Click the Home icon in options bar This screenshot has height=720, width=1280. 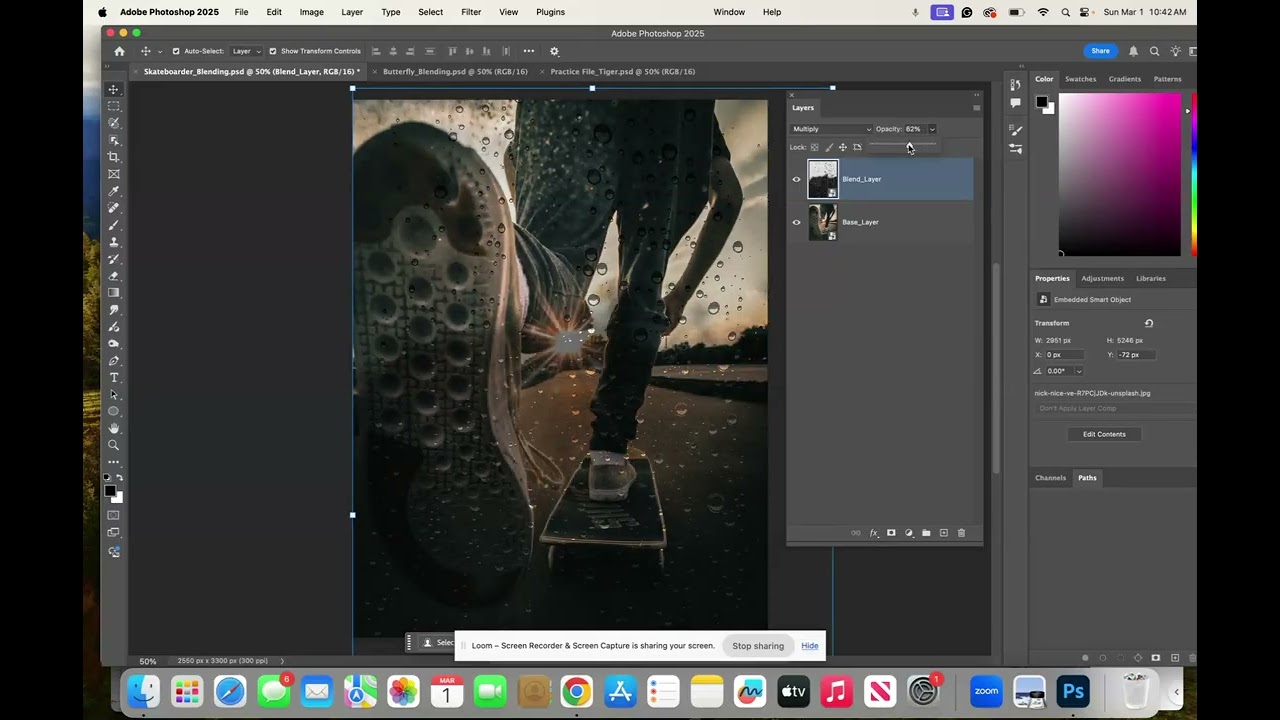120,51
